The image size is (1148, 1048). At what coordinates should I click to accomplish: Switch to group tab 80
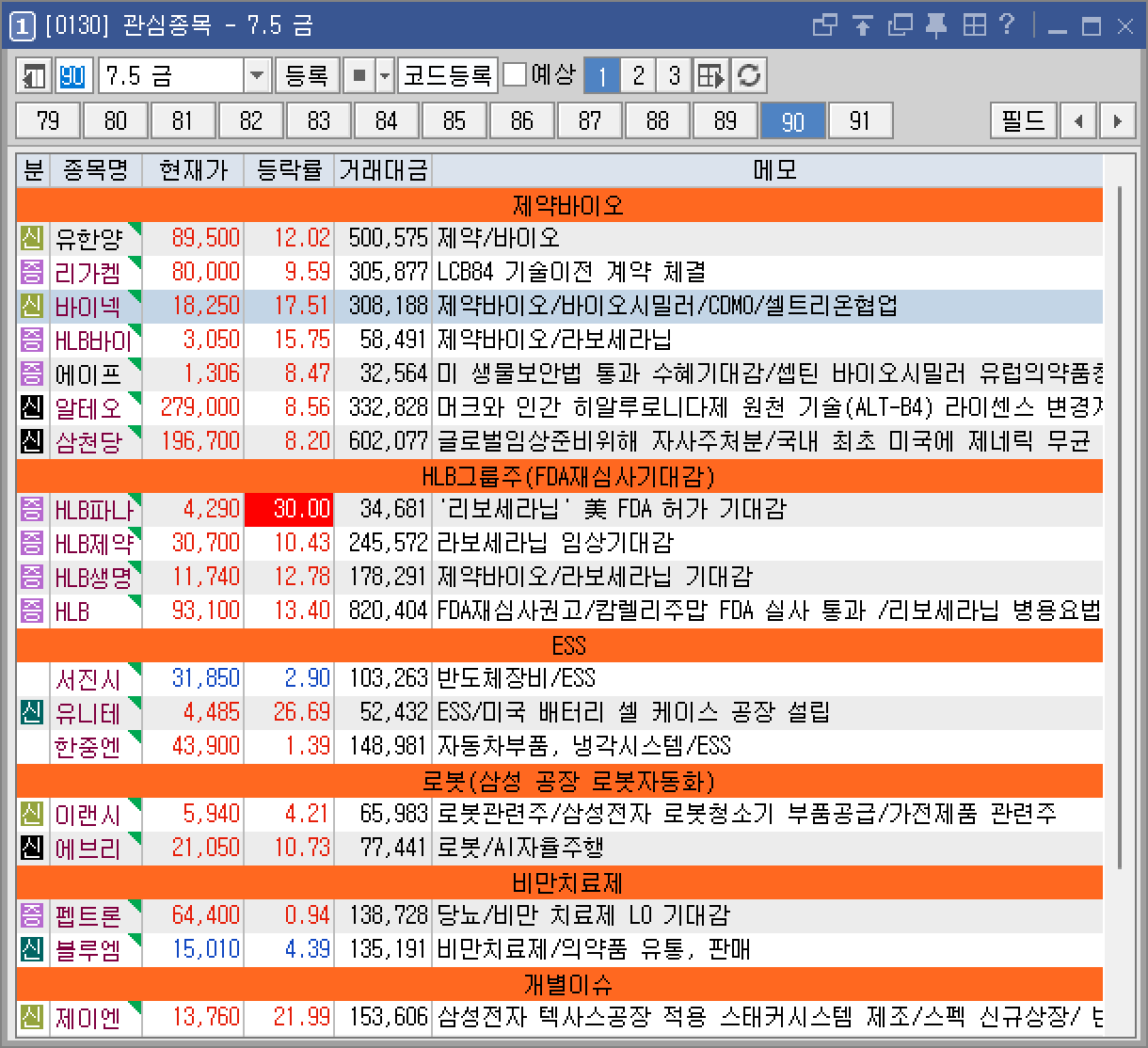pos(115,121)
